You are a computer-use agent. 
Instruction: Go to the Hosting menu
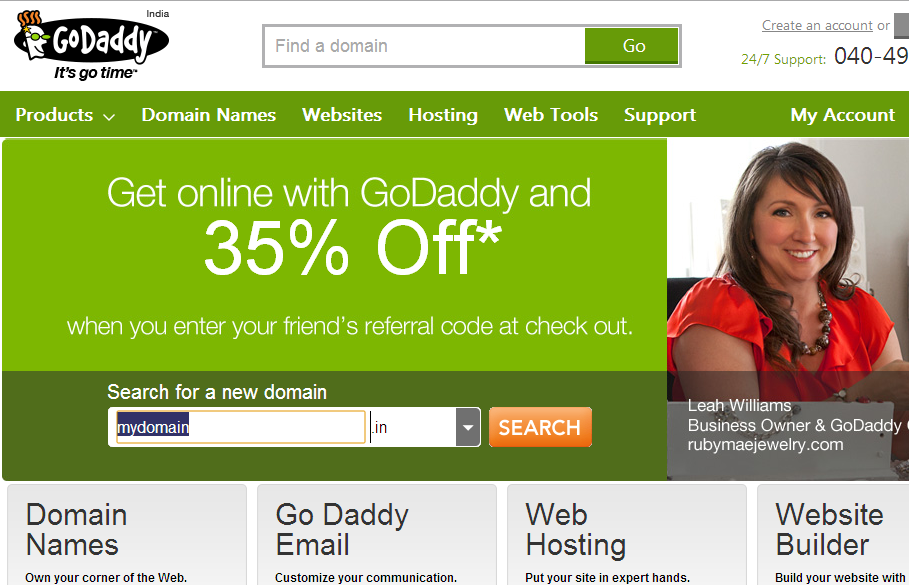click(443, 115)
